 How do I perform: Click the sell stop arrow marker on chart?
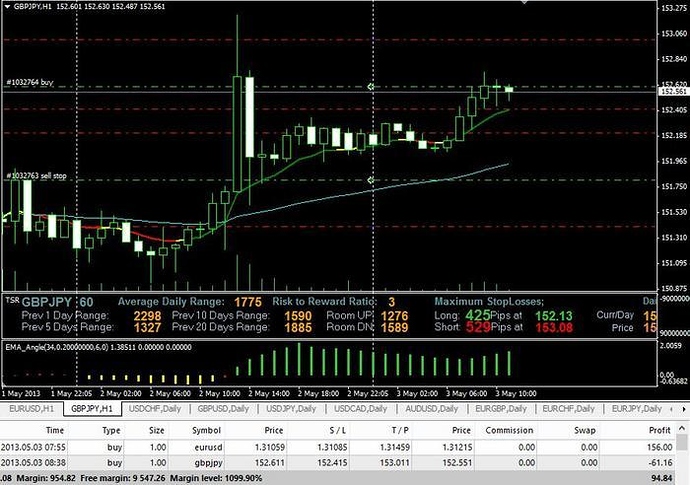point(371,180)
